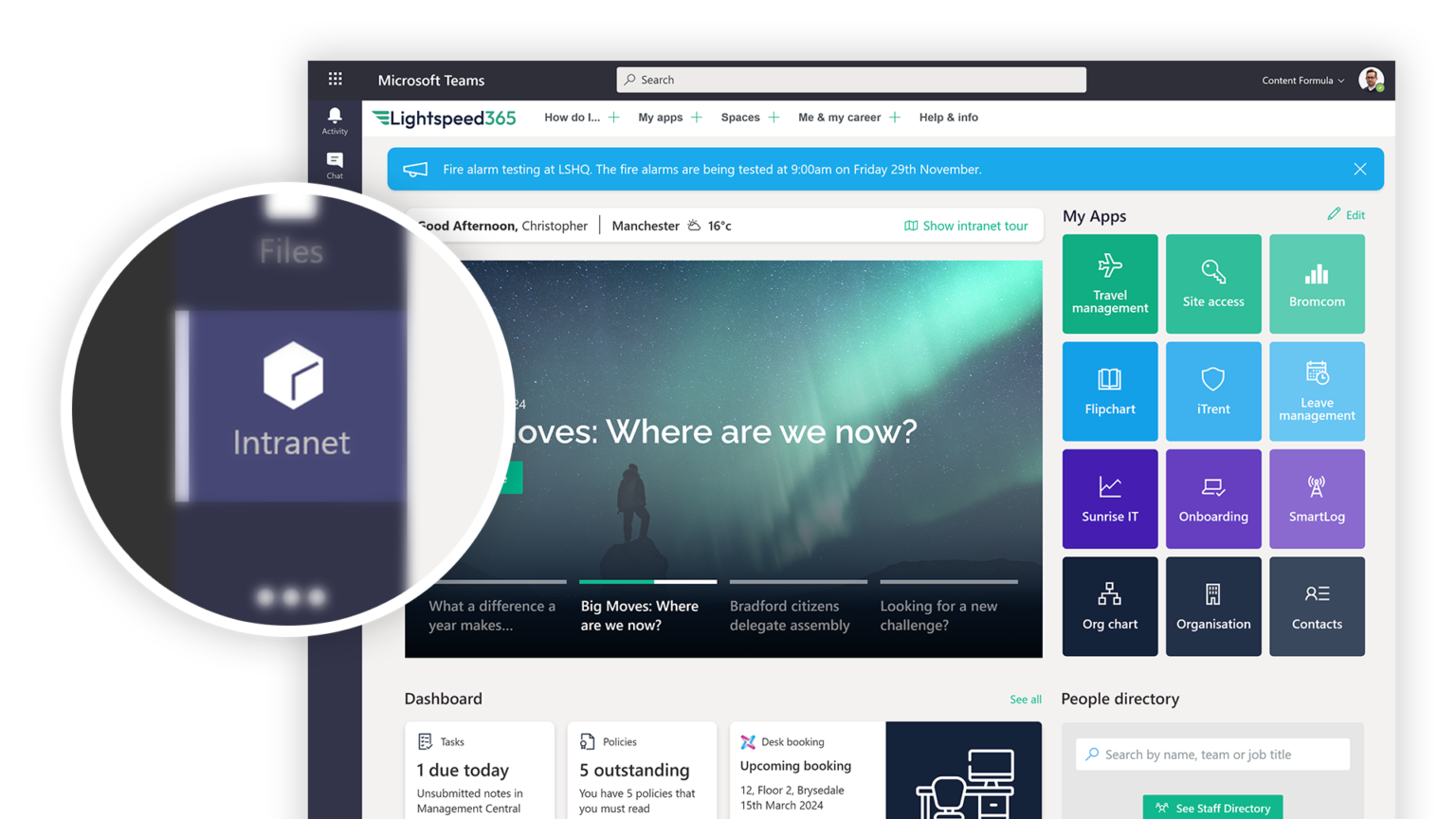The height and width of the screenshot is (819, 1456).
Task: Open the SmartLog app tile
Action: 1317,499
